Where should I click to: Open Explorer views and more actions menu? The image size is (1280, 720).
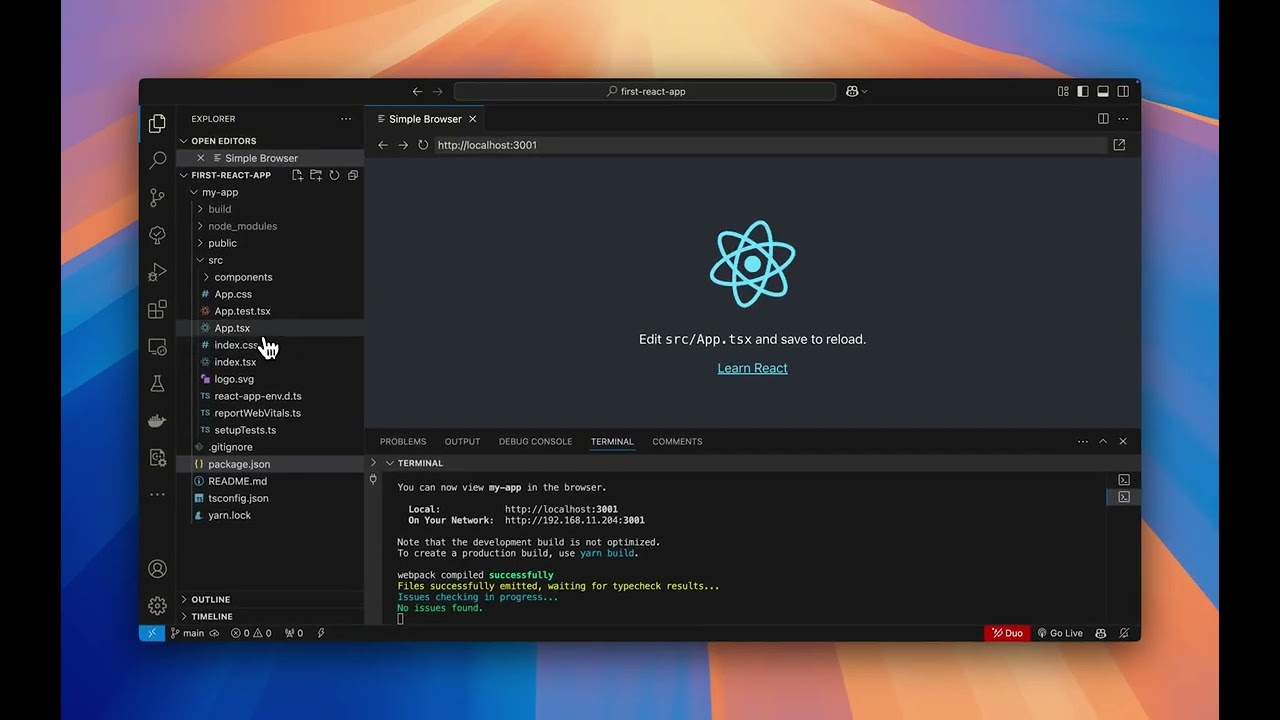click(346, 119)
